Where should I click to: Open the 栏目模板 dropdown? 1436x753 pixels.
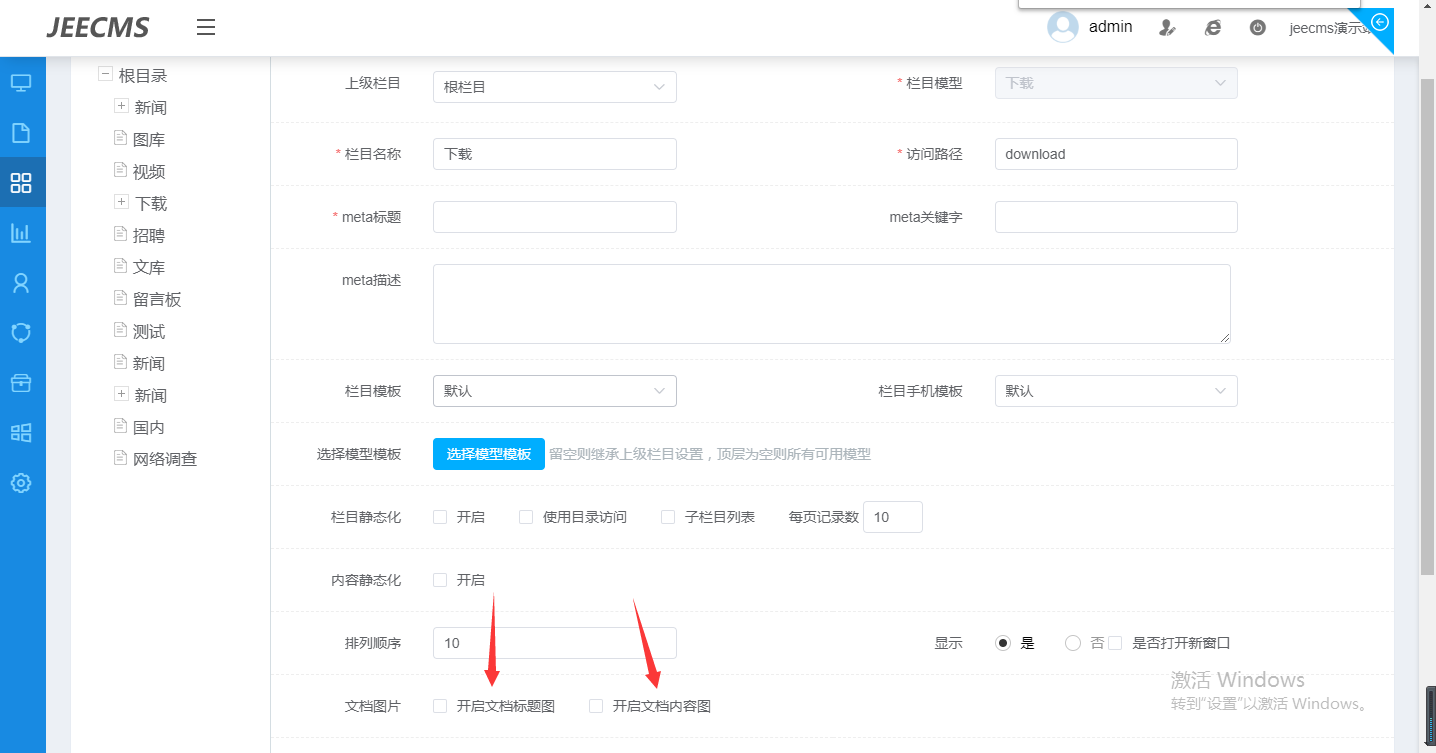click(554, 391)
